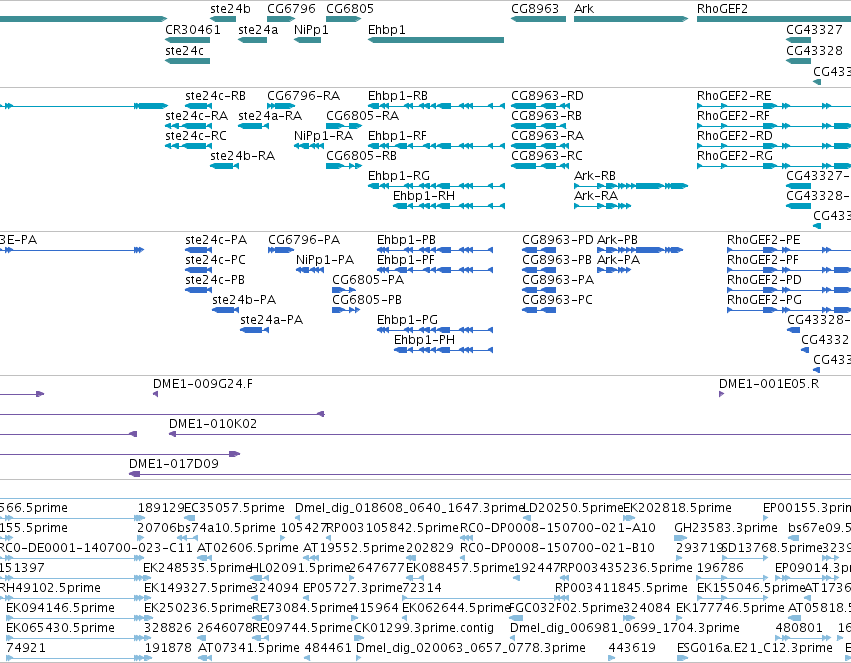This screenshot has width=851, height=663.
Task: Select protein CG6805-PA
Action: click(x=344, y=290)
